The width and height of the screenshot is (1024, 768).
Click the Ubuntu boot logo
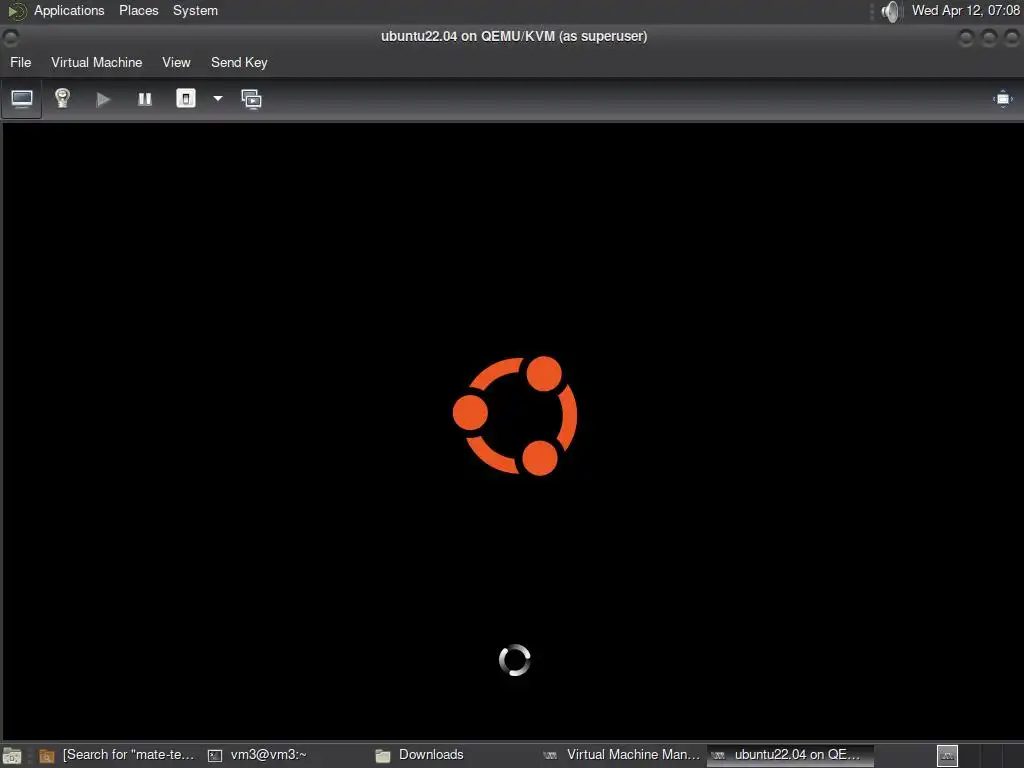pyautogui.click(x=515, y=415)
